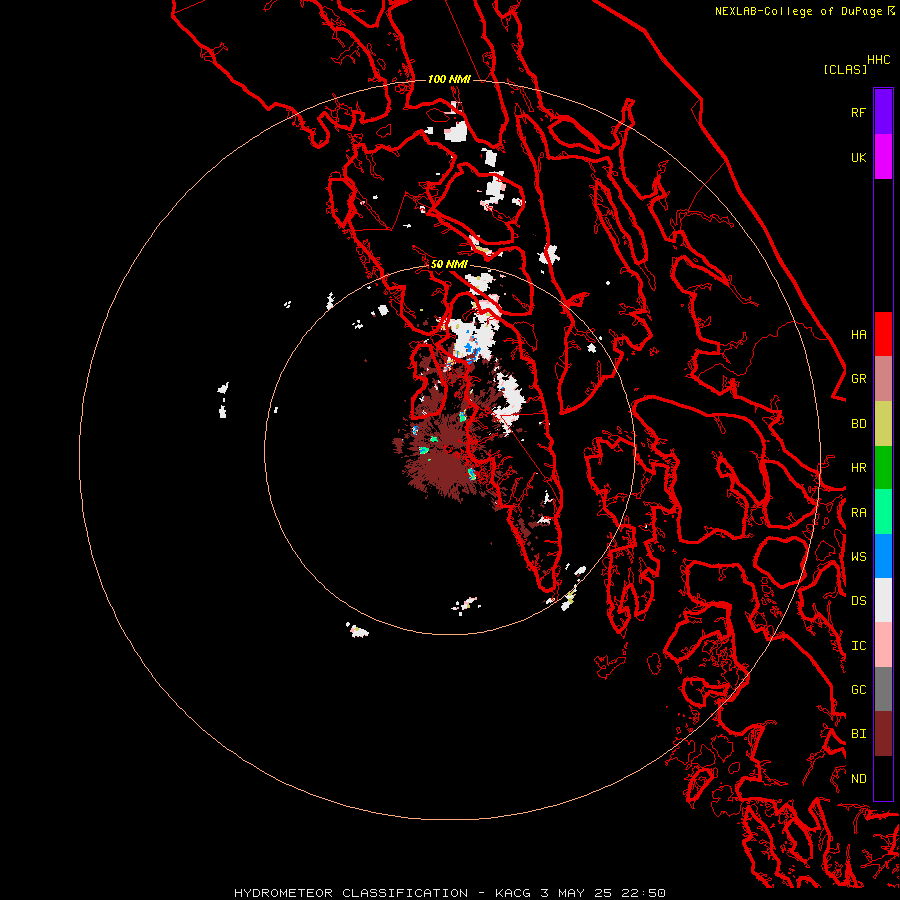Image resolution: width=900 pixels, height=900 pixels.
Task: Click the 50 NMI range ring label
Action: pyautogui.click(x=449, y=264)
